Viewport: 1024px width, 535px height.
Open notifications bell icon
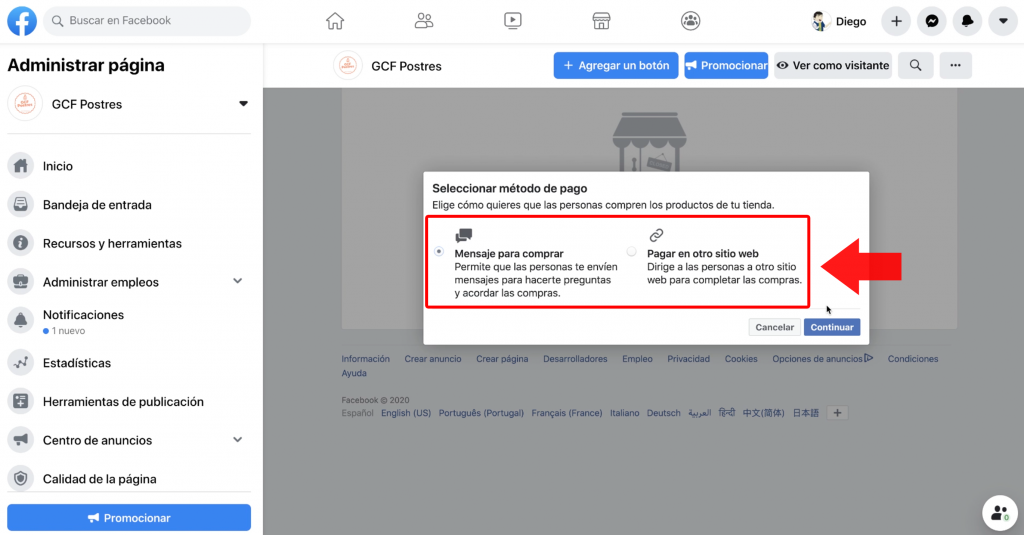(967, 21)
